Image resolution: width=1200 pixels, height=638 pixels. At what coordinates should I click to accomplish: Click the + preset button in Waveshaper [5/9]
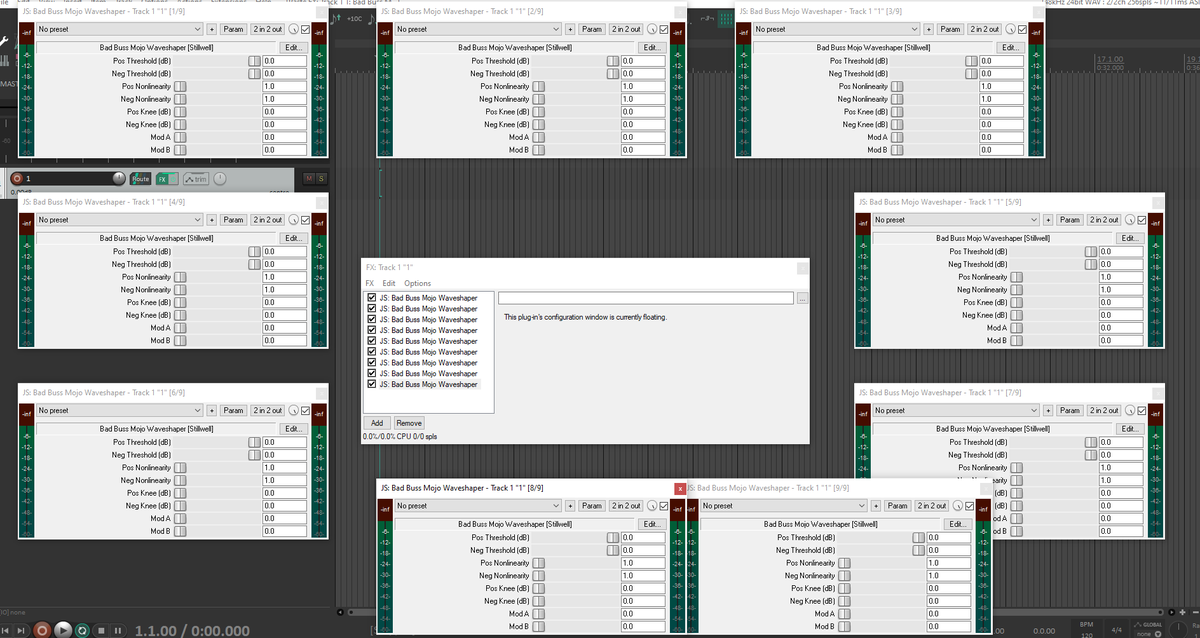tap(1048, 219)
